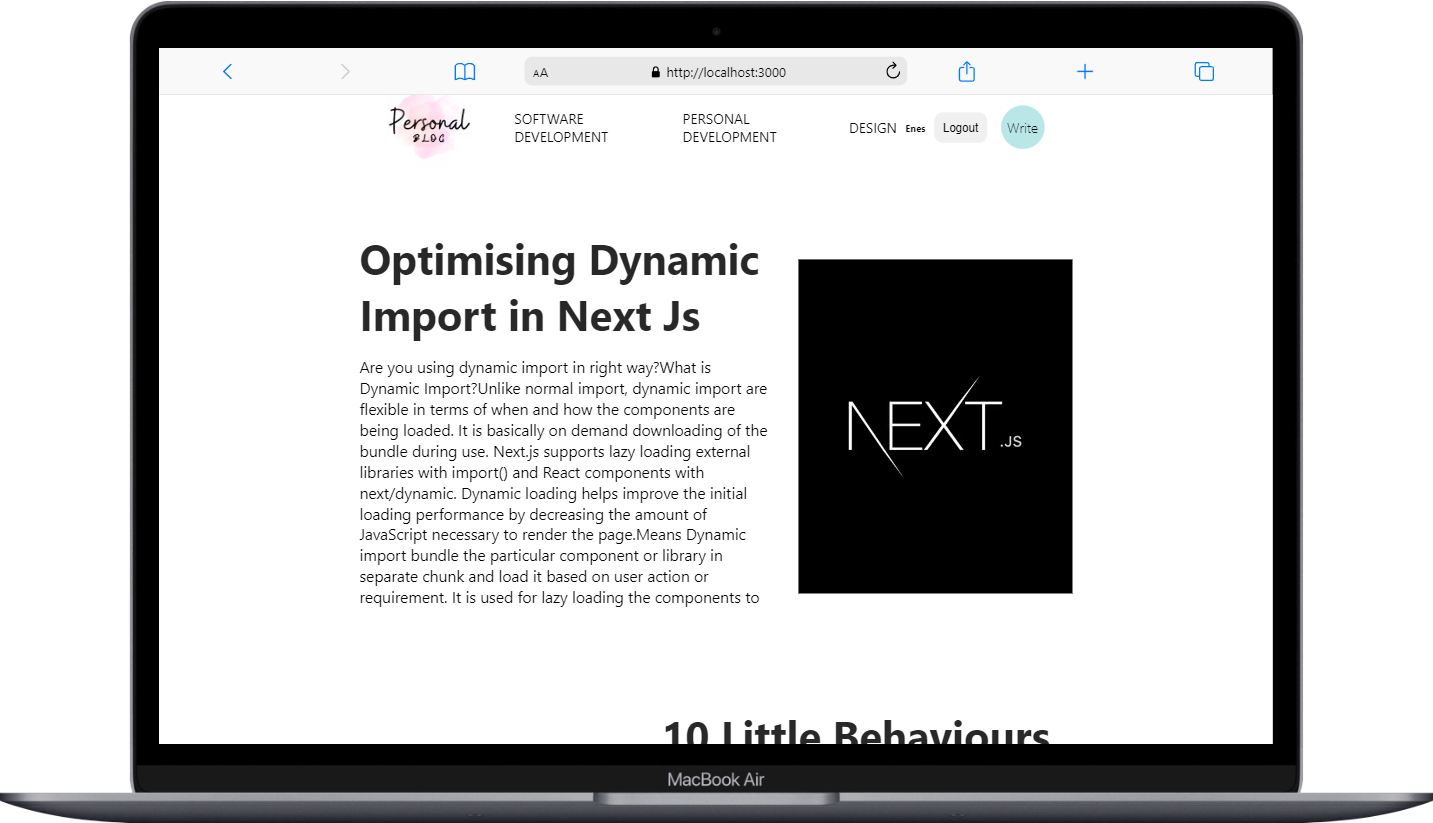Open the share sheet icon
Viewport: 1433px width, 823px height.
(966, 71)
